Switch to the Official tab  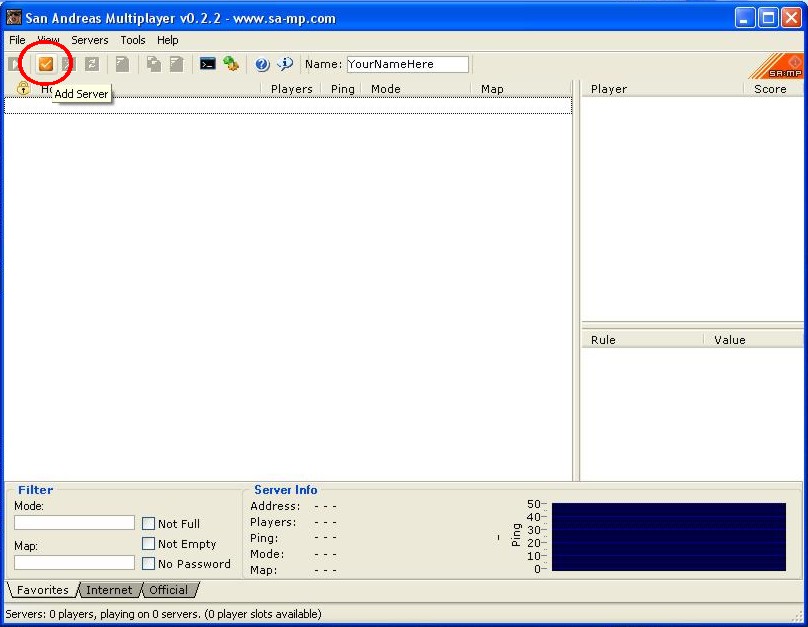tap(169, 590)
